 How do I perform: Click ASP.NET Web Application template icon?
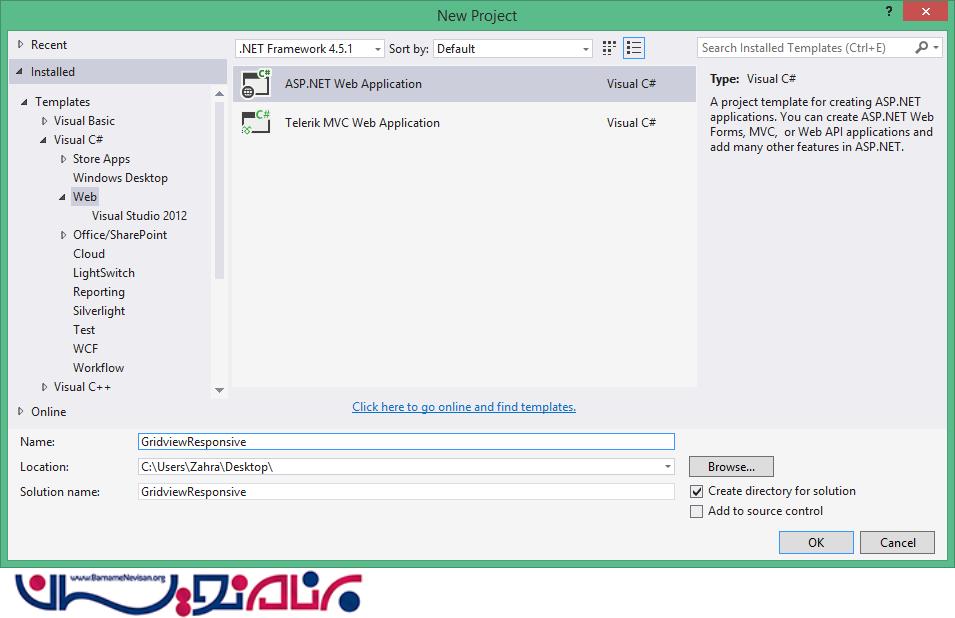point(256,83)
